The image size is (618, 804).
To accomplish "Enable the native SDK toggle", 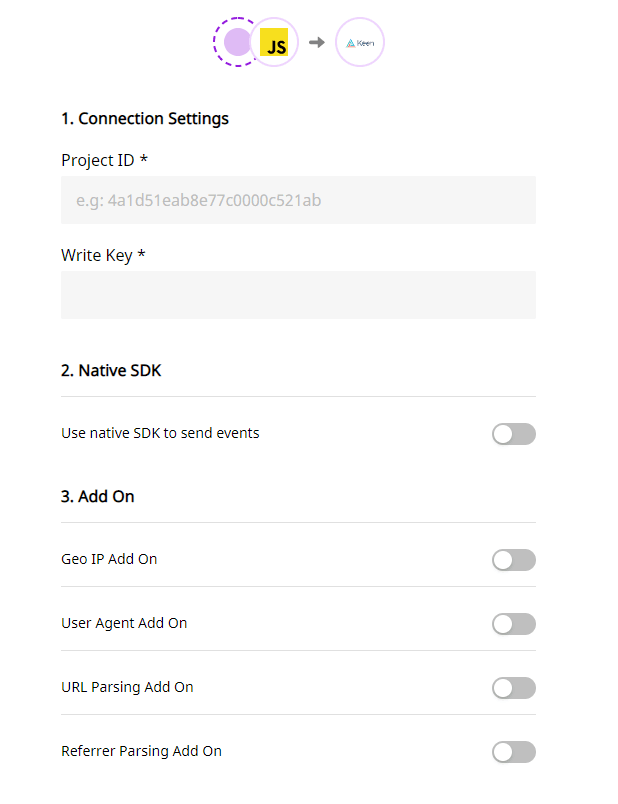I will pyautogui.click(x=514, y=434).
